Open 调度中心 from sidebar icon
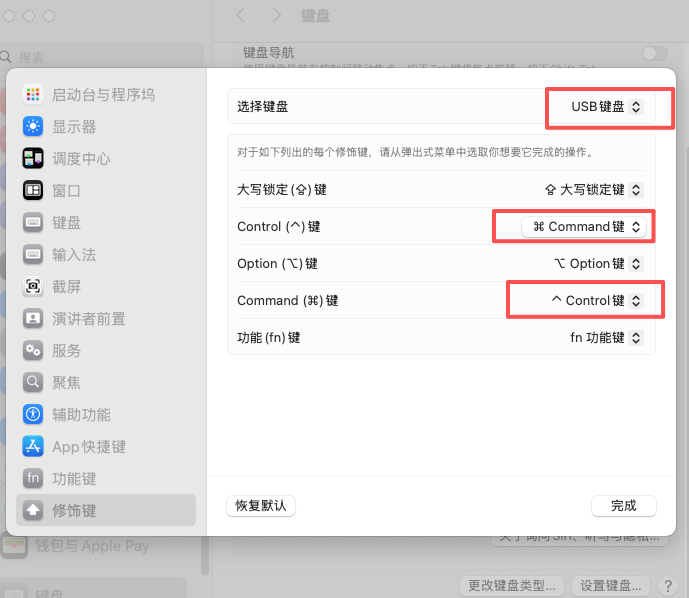The width and height of the screenshot is (689, 598). pyautogui.click(x=33, y=159)
